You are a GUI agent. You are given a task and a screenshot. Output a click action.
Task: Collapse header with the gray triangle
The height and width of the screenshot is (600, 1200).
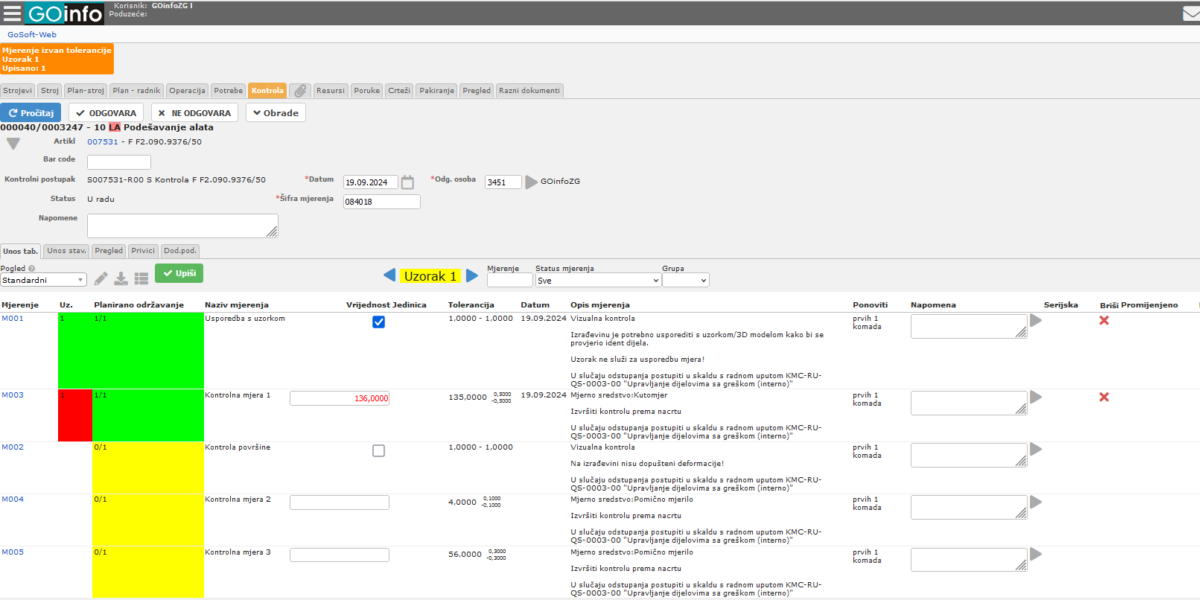click(13, 144)
